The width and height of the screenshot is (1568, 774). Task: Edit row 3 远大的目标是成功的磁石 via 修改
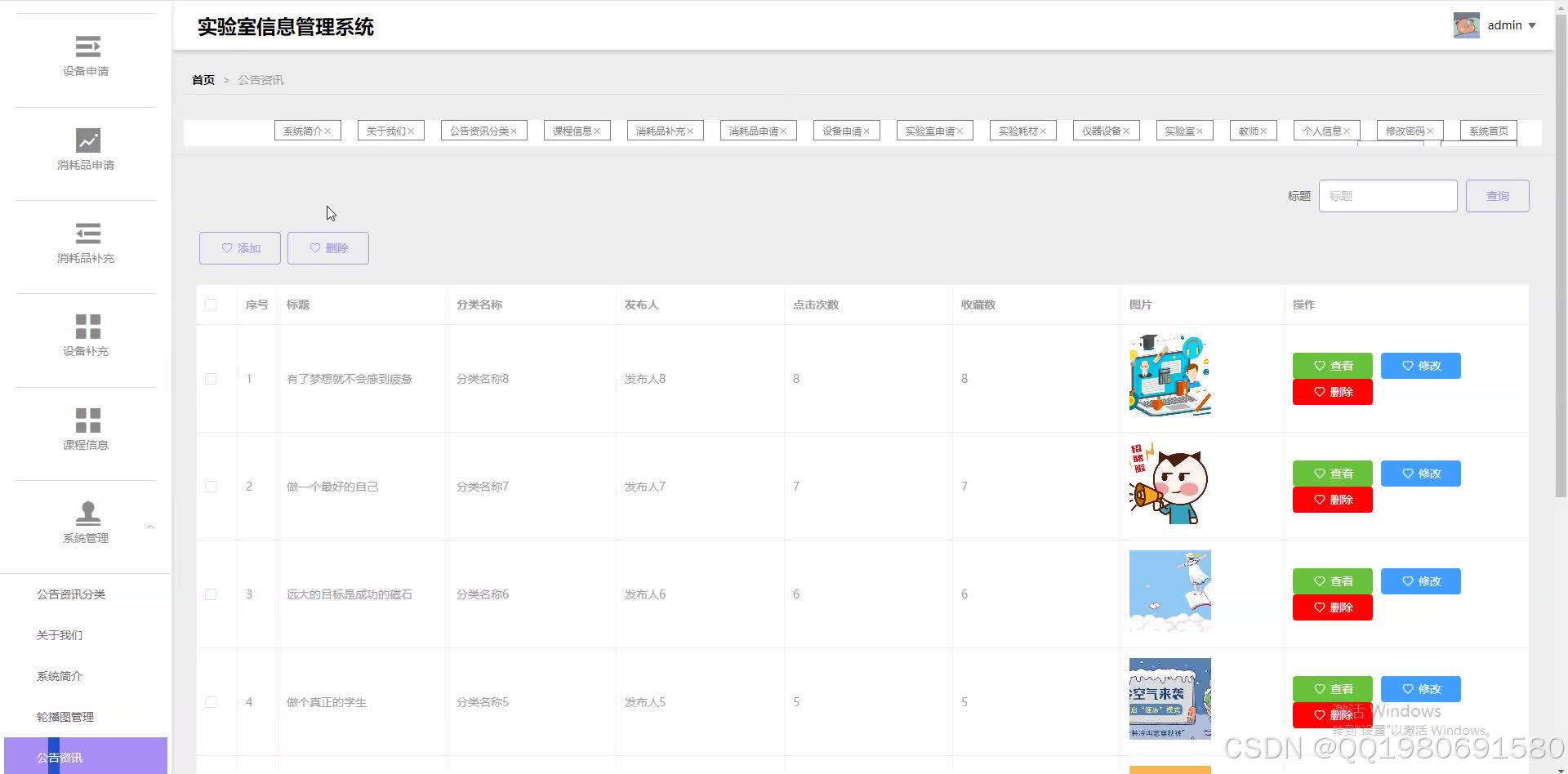click(1421, 581)
